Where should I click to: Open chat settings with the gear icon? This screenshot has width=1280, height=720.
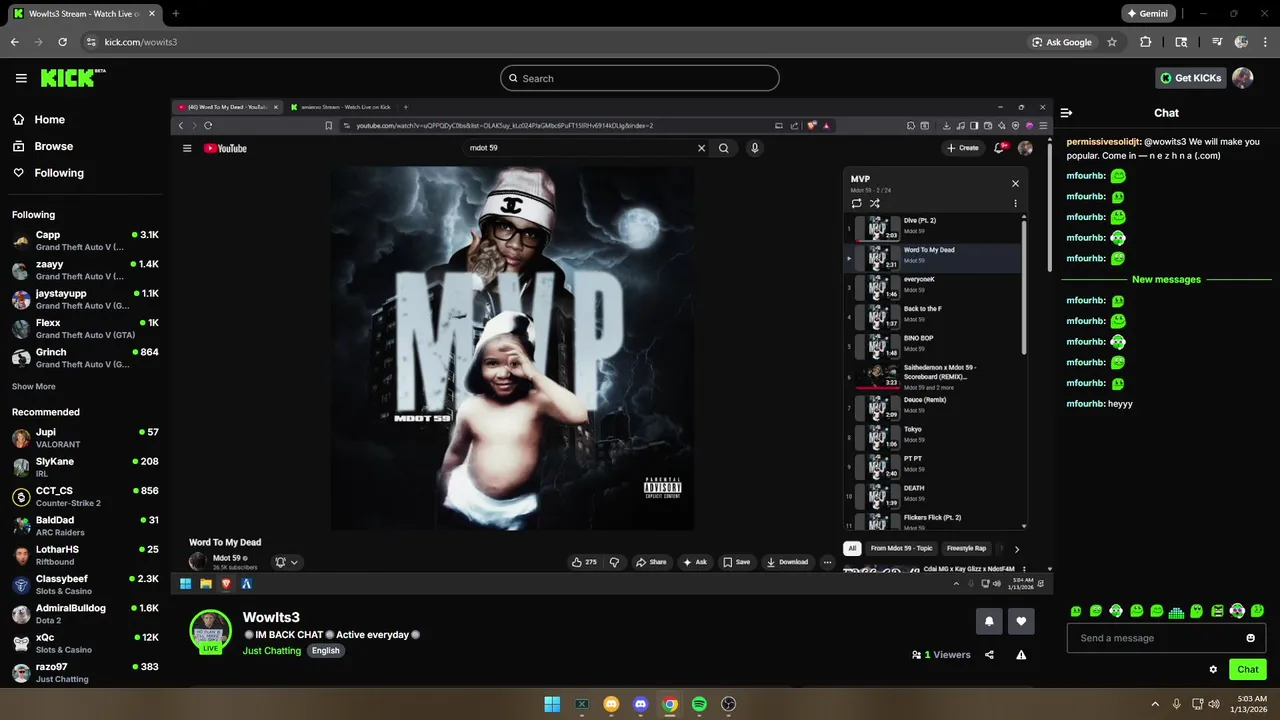pos(1213,670)
